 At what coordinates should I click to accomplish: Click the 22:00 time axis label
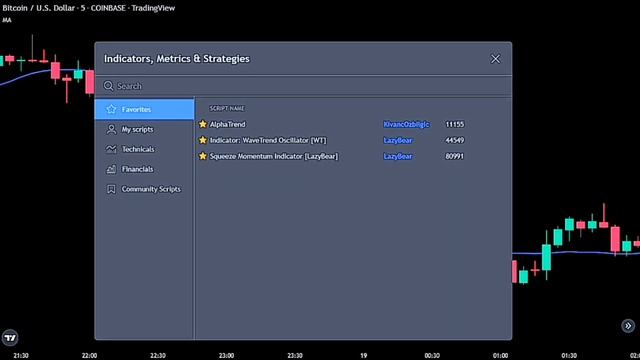coord(89,356)
